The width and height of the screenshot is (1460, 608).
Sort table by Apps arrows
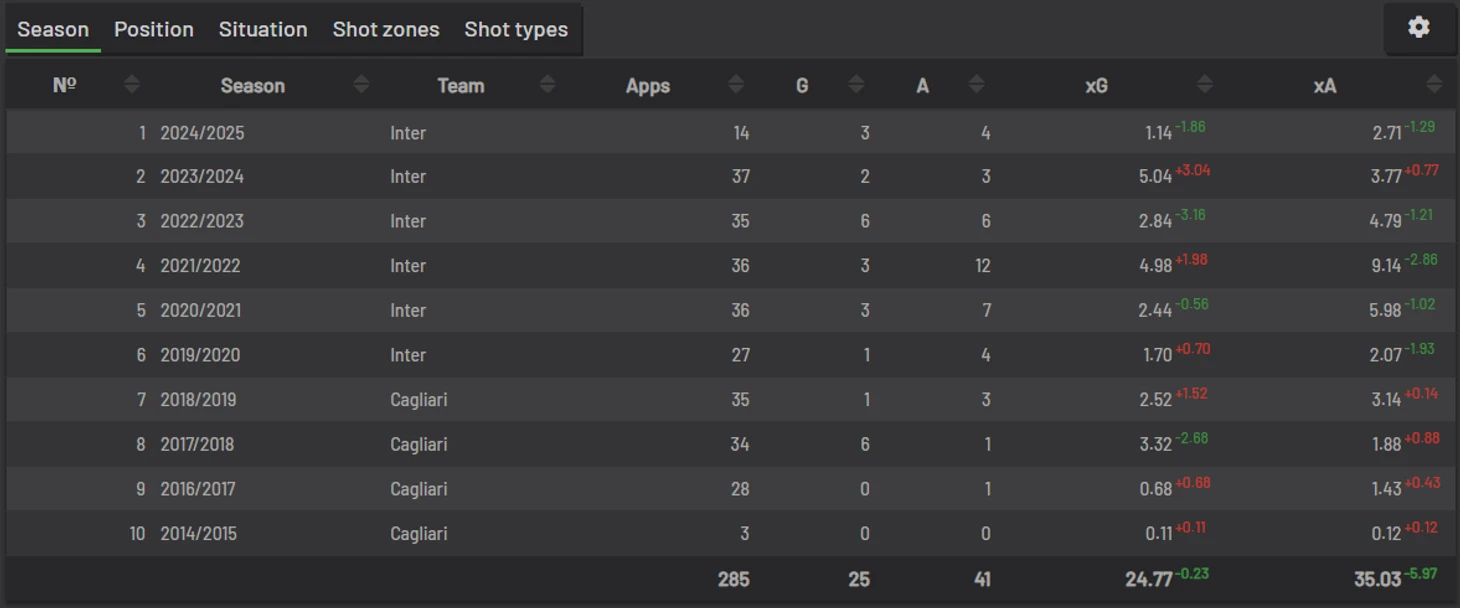pos(736,85)
